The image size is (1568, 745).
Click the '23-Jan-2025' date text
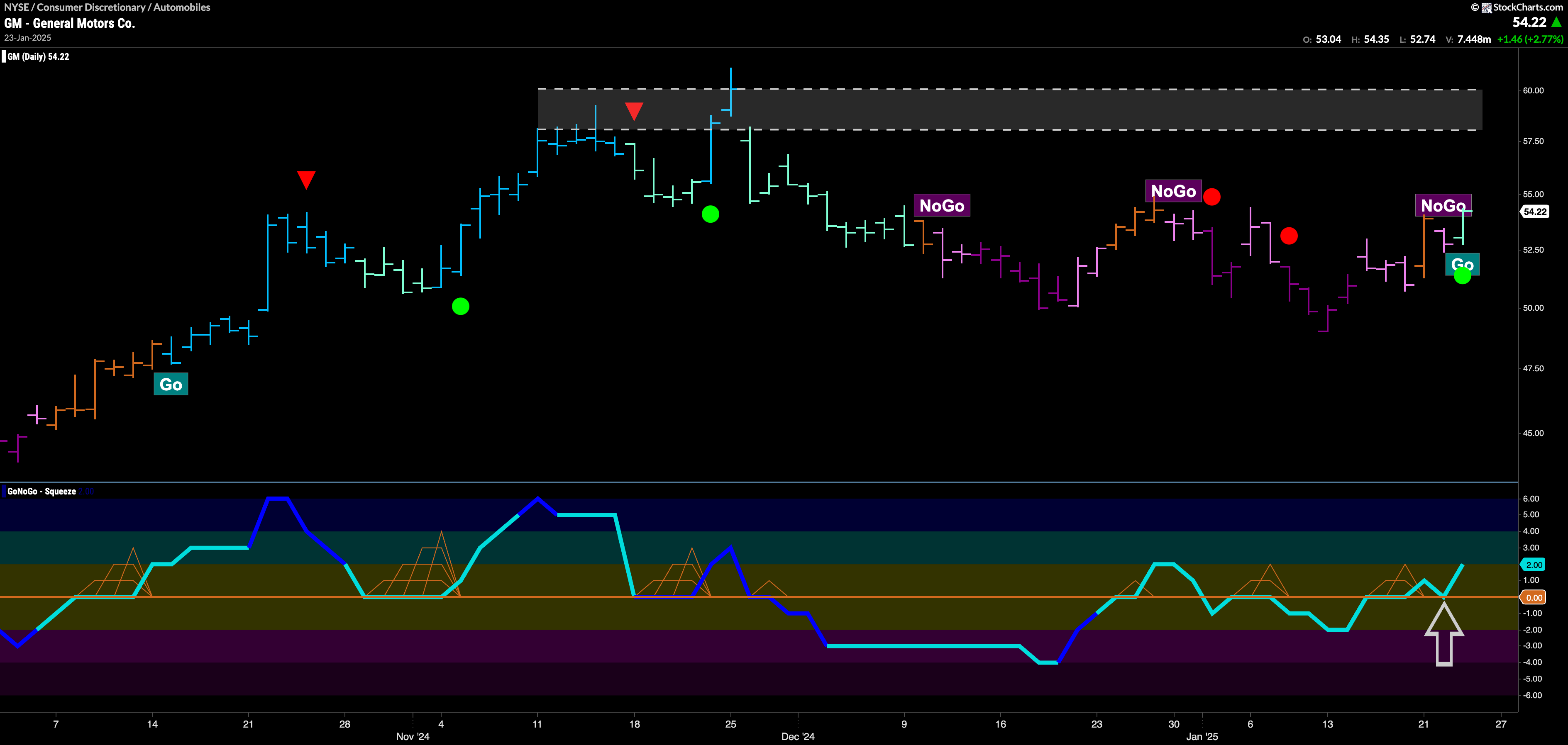tap(27, 38)
